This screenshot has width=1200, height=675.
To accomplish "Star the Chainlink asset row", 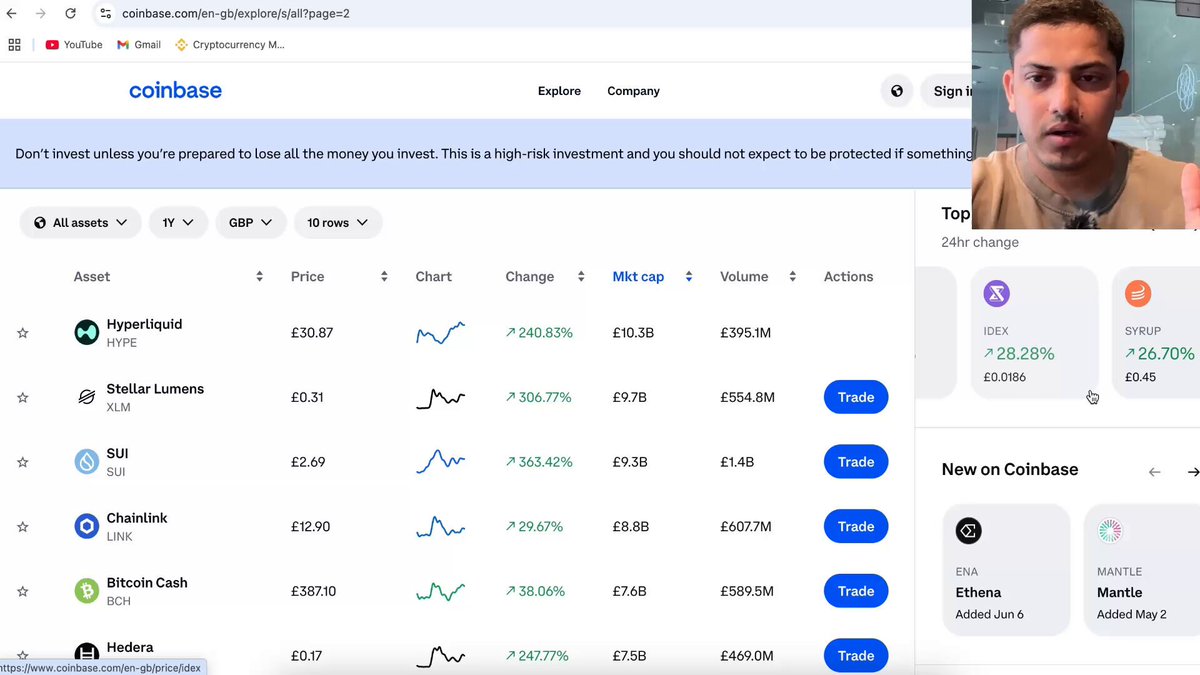I will pos(23,527).
